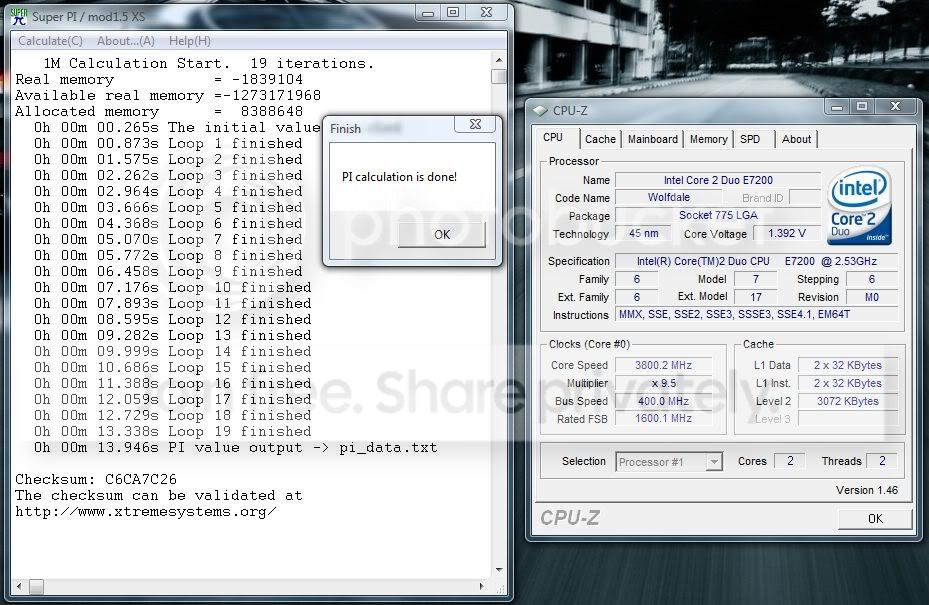Click the Rated FSB value 1600.1 MHz
929x605 pixels.
(x=664, y=418)
